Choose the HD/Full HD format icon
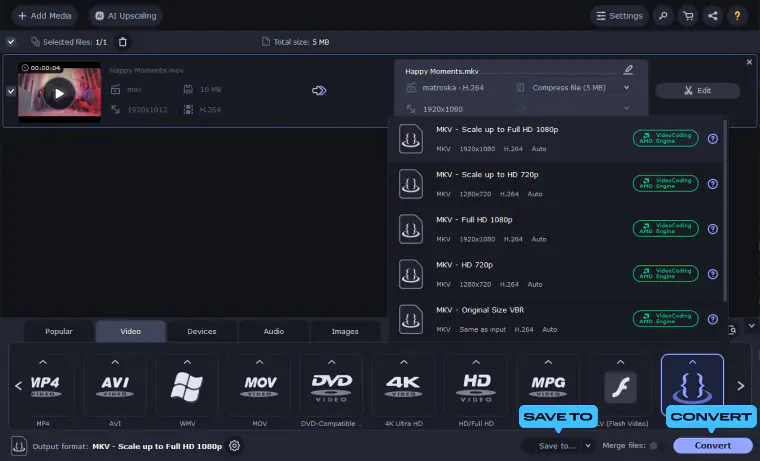The width and height of the screenshot is (760, 461). click(476, 387)
